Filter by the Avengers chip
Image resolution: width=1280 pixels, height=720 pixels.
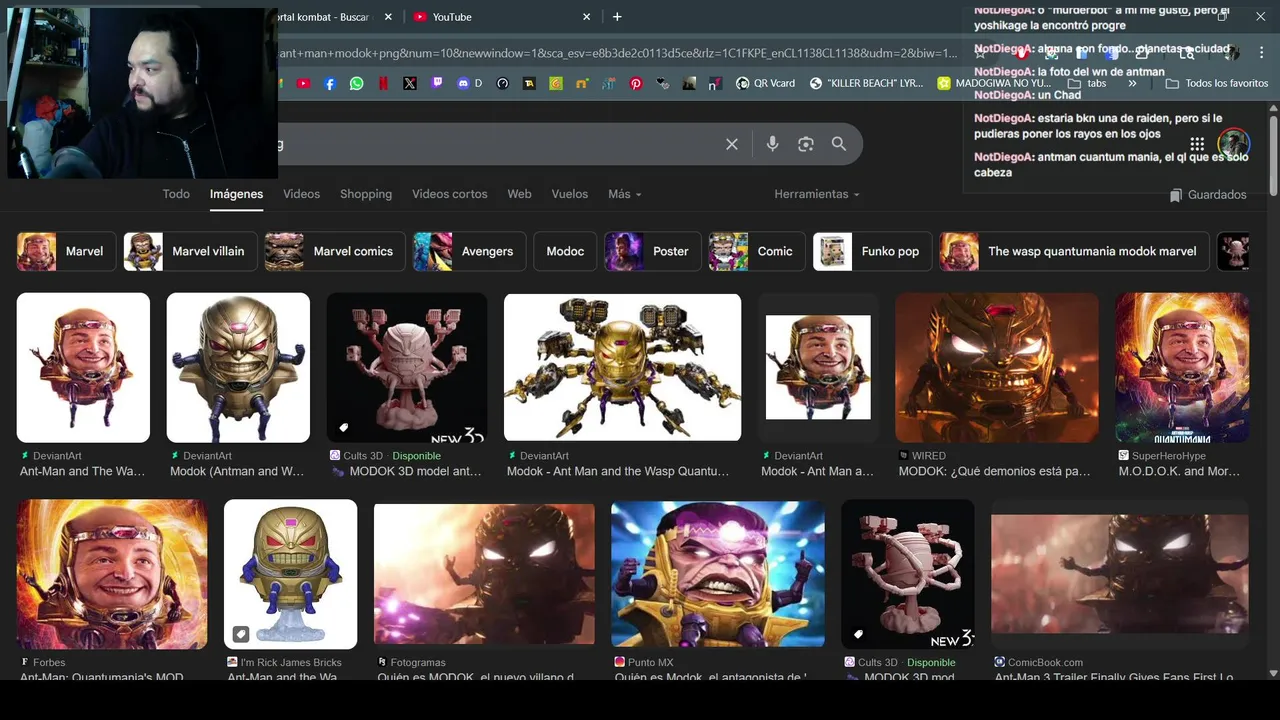(x=469, y=252)
